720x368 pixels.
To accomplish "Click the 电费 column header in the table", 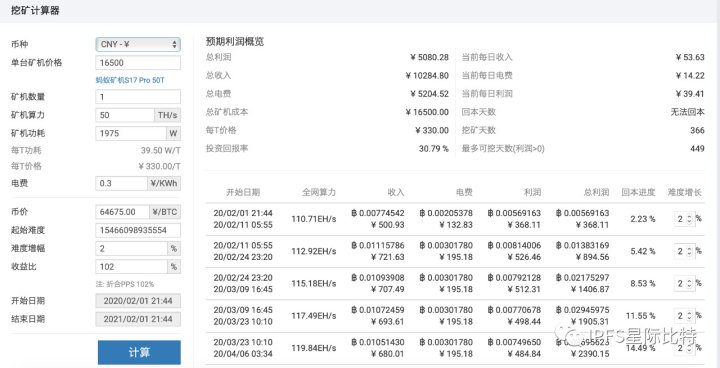I will click(x=464, y=192).
